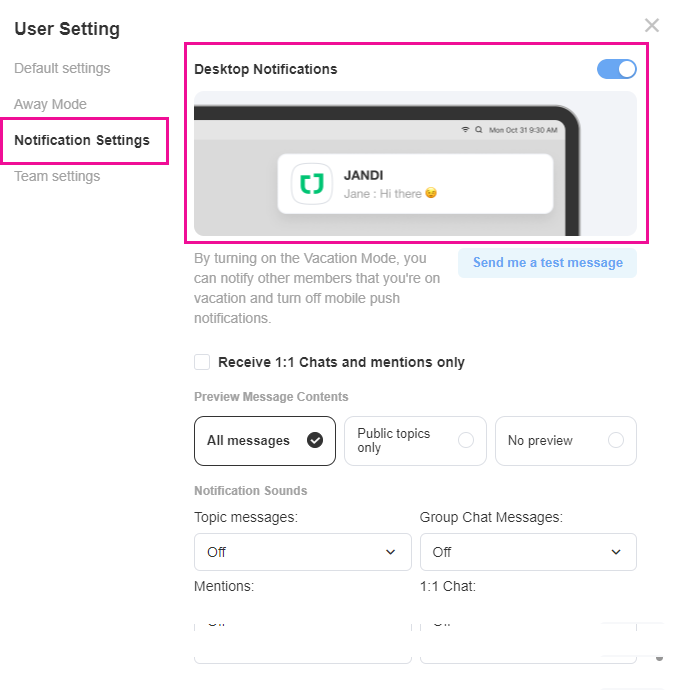Open Default settings section

(62, 68)
